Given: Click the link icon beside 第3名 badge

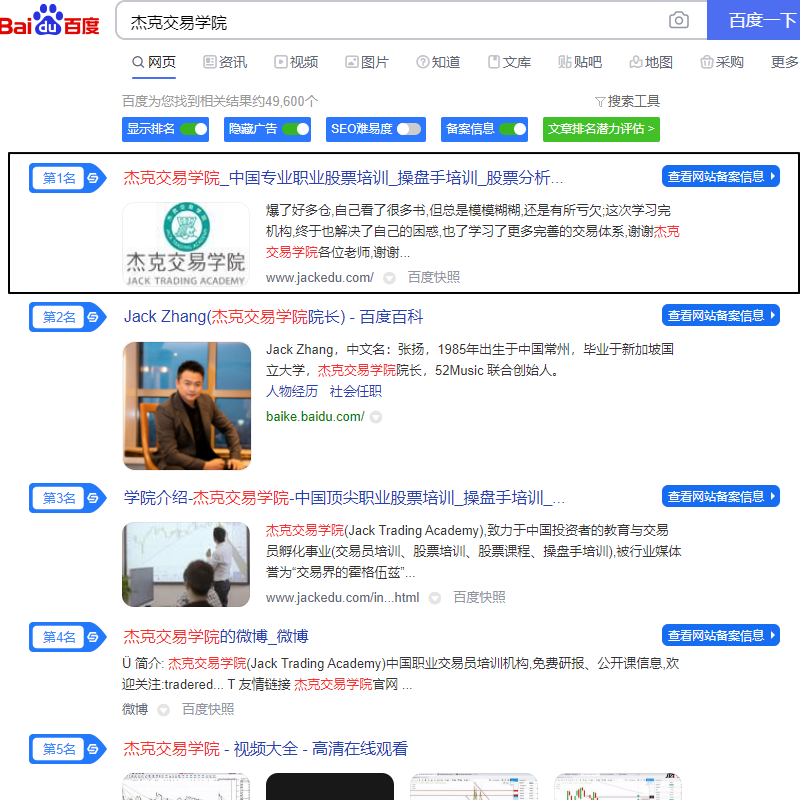Looking at the screenshot, I should tap(93, 497).
